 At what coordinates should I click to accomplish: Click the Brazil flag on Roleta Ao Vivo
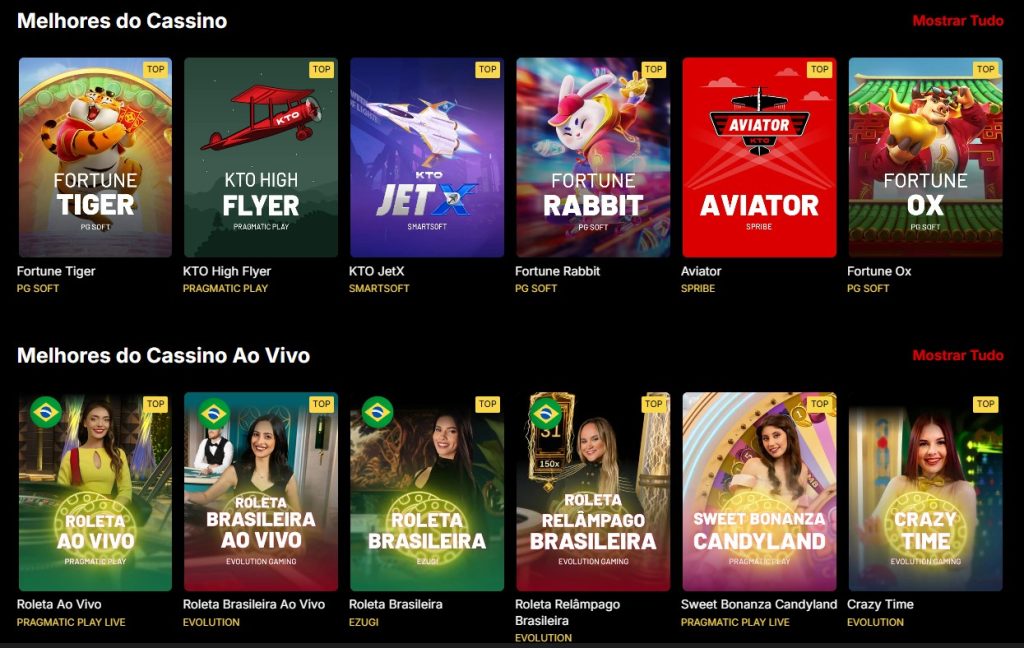click(x=46, y=412)
